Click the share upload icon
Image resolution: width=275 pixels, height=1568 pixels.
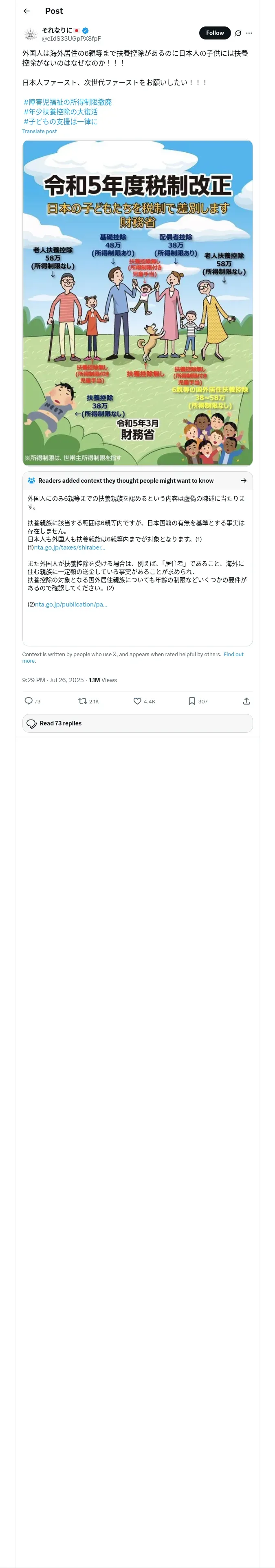coord(246,701)
